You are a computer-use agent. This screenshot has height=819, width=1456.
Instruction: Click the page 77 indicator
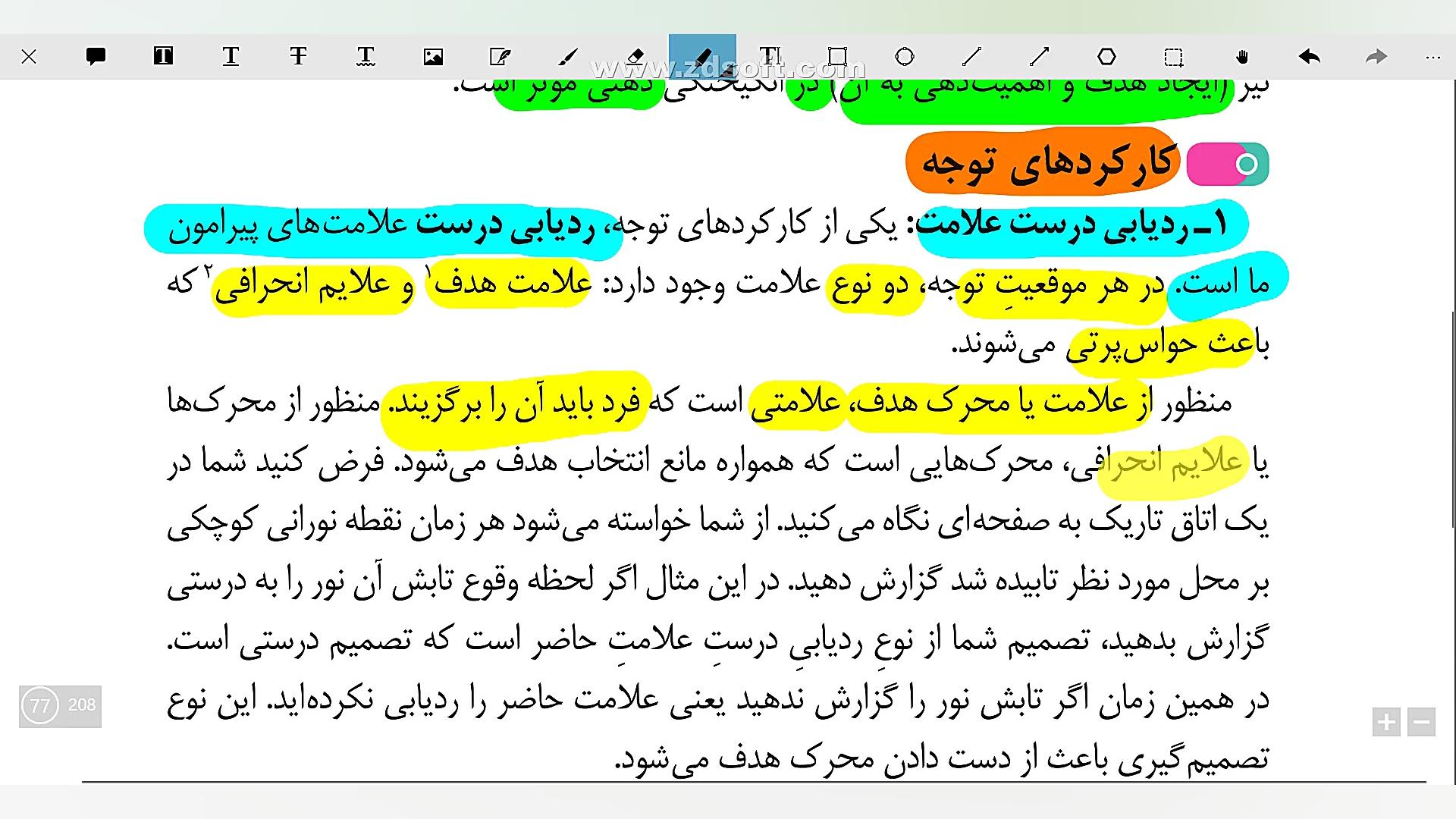pyautogui.click(x=40, y=706)
